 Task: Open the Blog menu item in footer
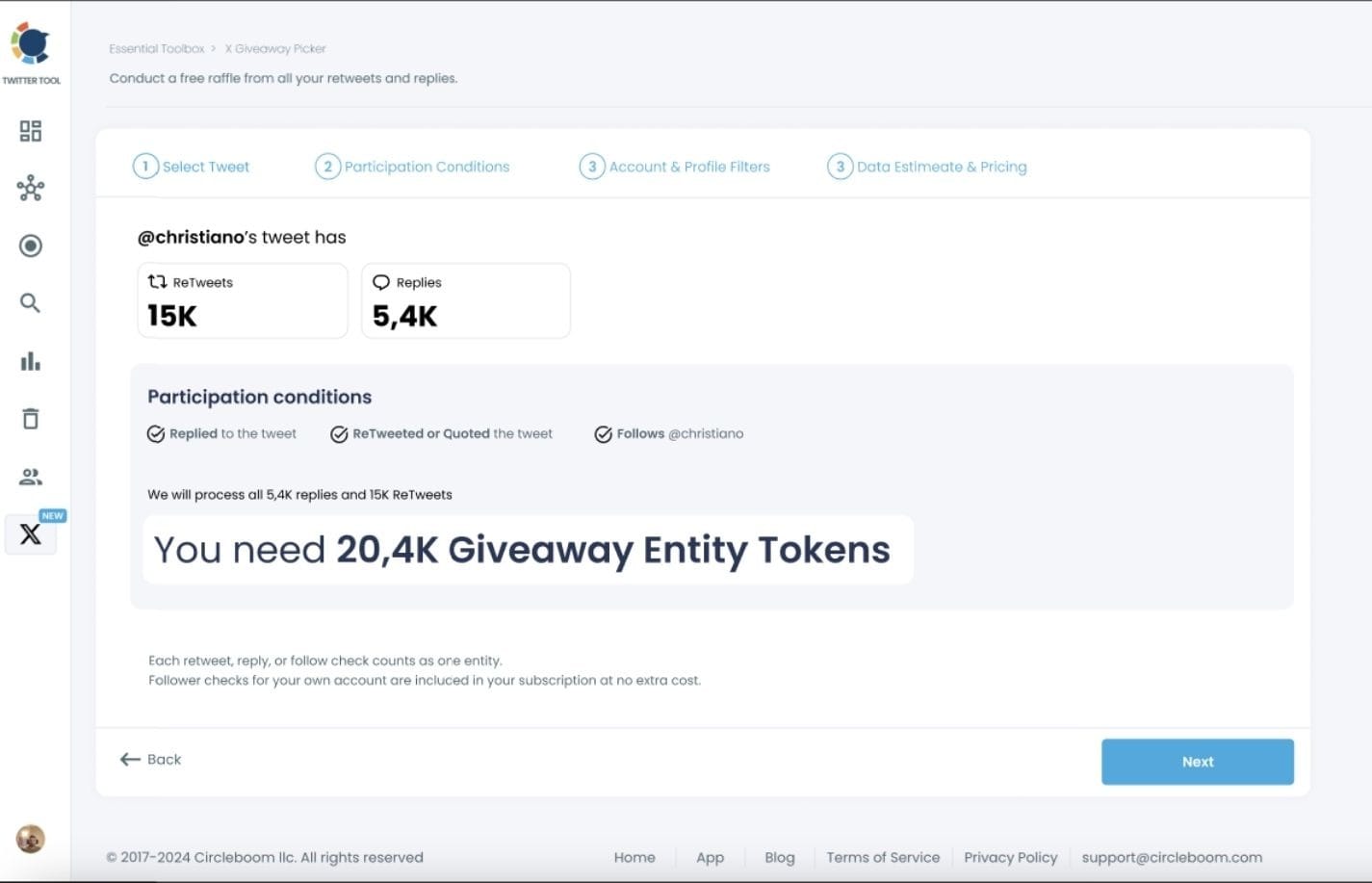click(779, 857)
